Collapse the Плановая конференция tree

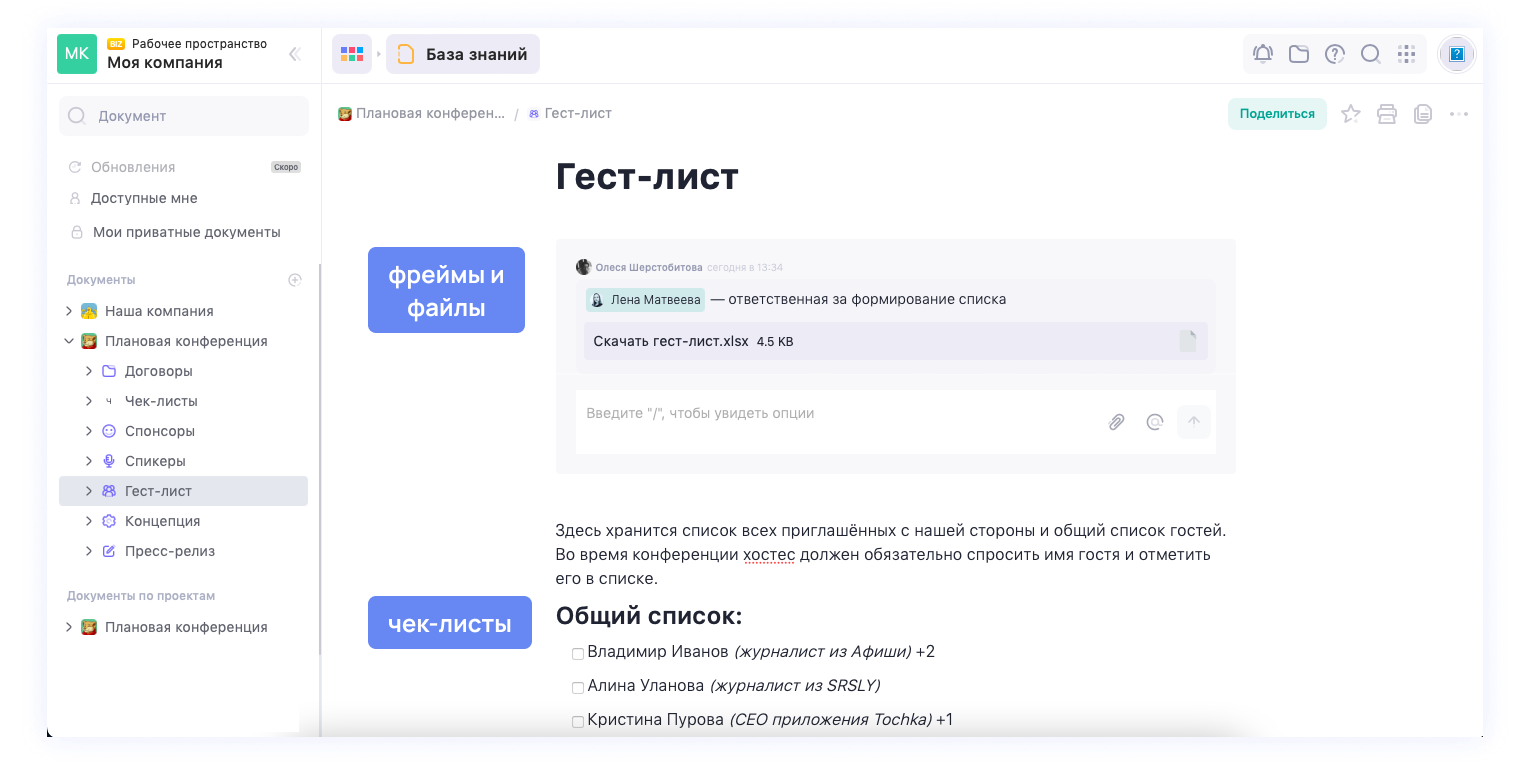[x=69, y=340]
